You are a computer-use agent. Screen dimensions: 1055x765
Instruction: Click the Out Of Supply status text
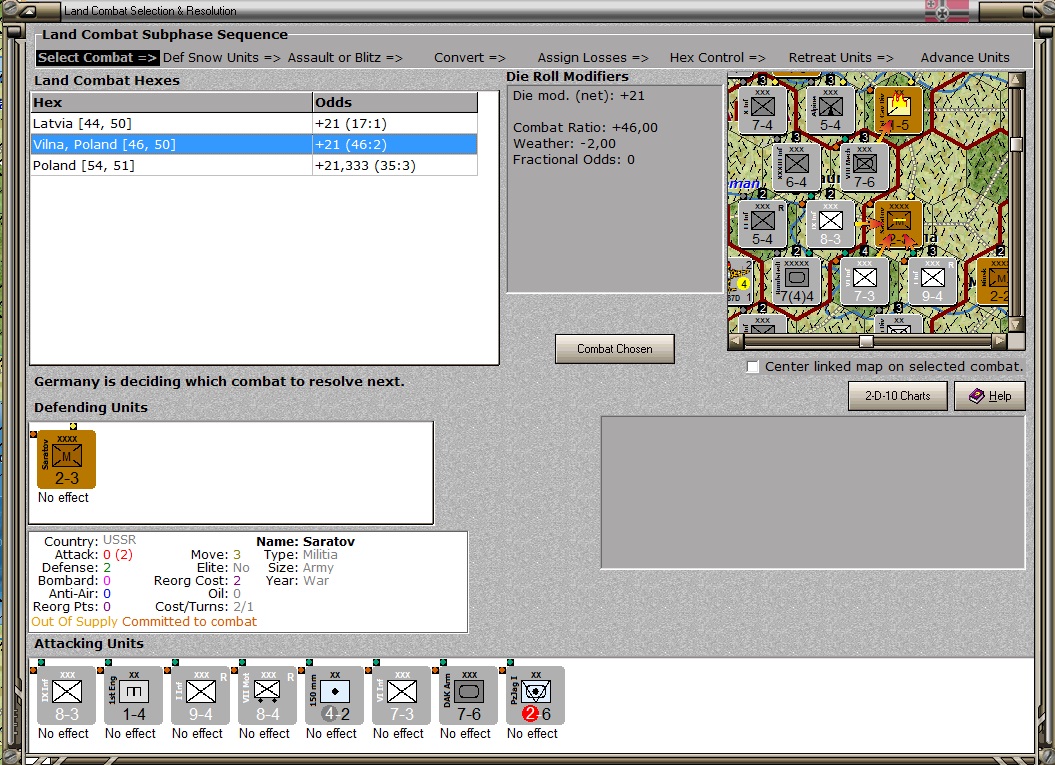[x=75, y=622]
